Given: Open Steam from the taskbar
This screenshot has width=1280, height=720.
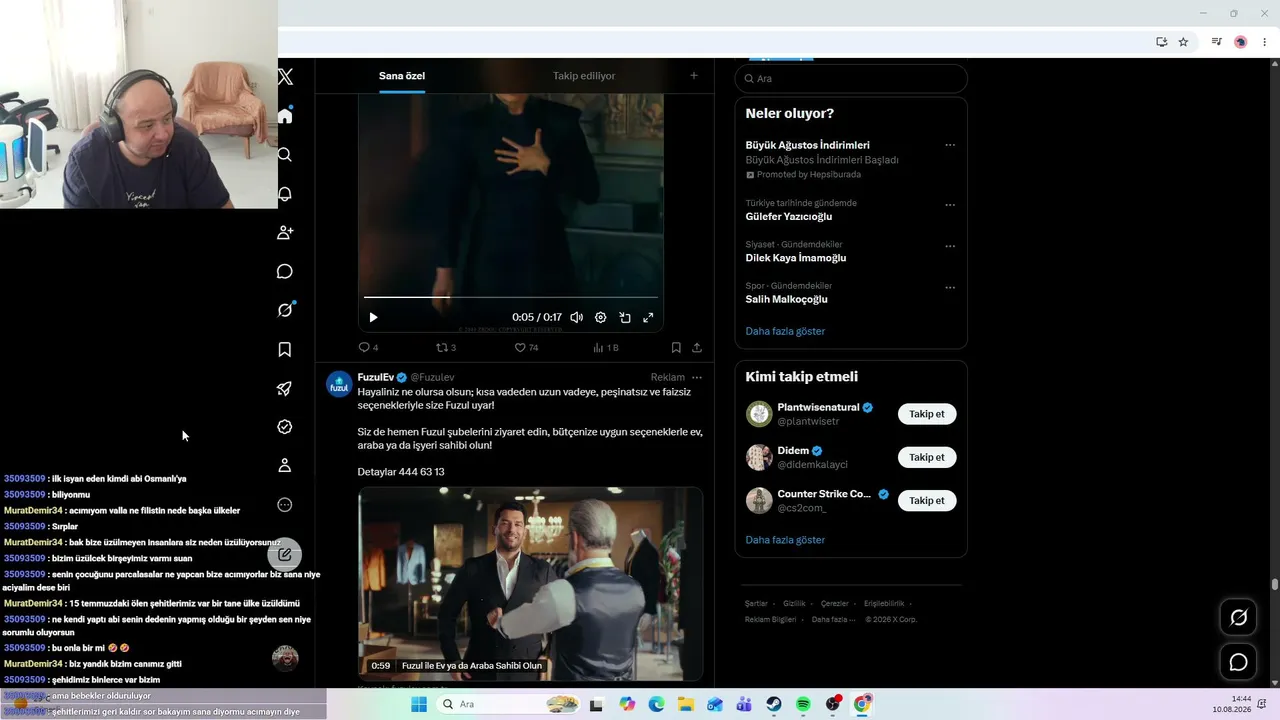Looking at the screenshot, I should click(774, 704).
